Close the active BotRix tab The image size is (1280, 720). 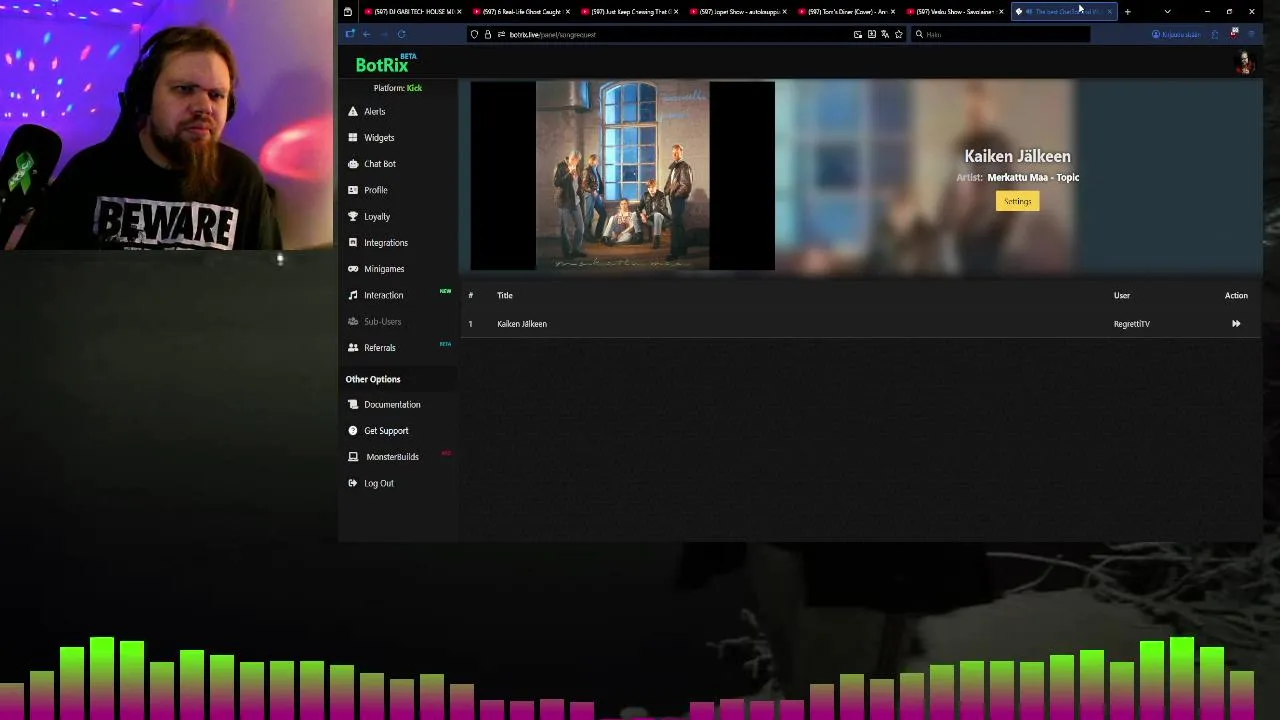click(x=1109, y=11)
